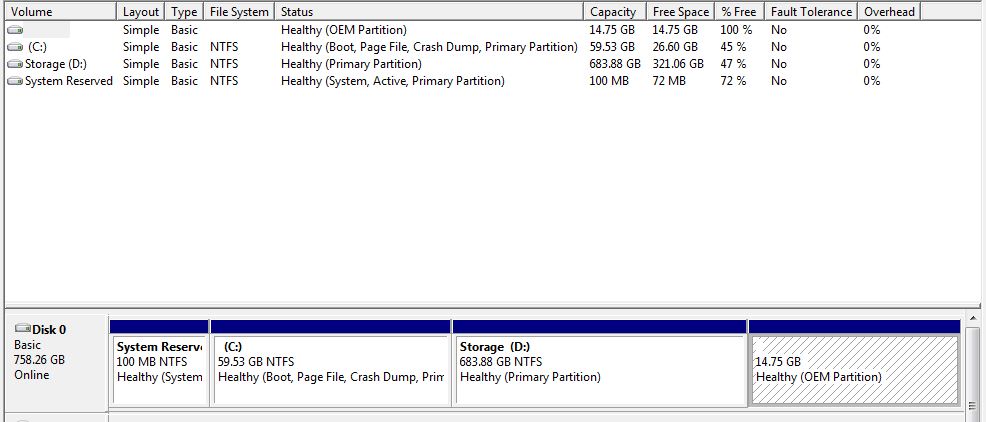Click the 72 MB free space cell
The height and width of the screenshot is (422, 986).
[x=669, y=81]
